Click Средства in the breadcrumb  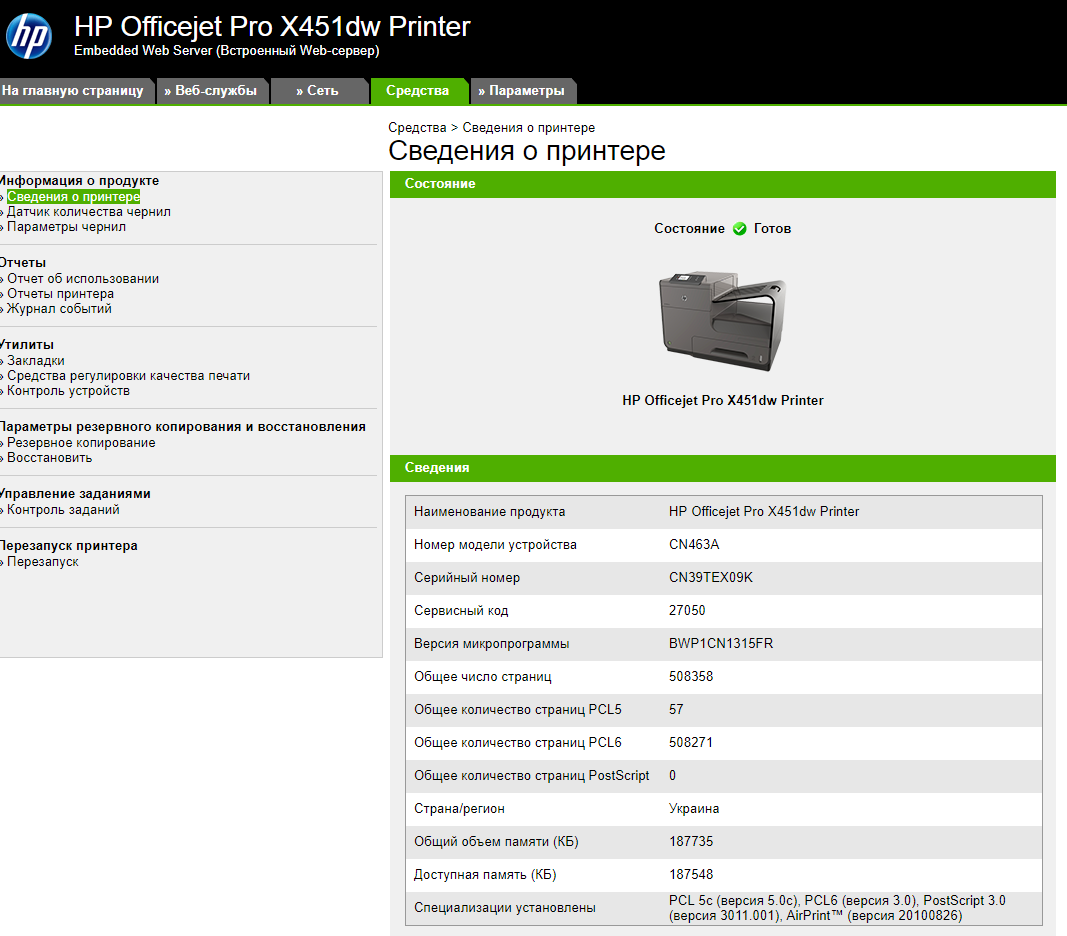coord(417,127)
